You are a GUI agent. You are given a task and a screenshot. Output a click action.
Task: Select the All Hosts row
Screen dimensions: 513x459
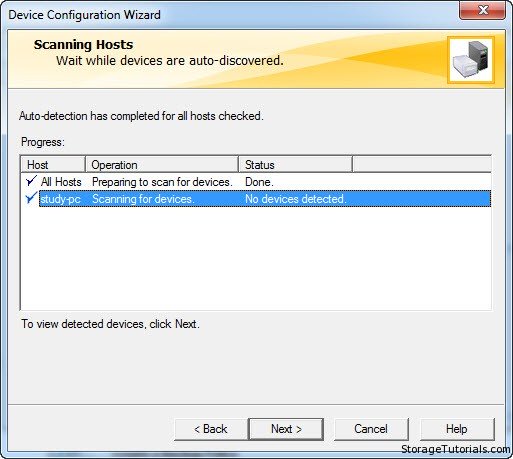coord(256,182)
